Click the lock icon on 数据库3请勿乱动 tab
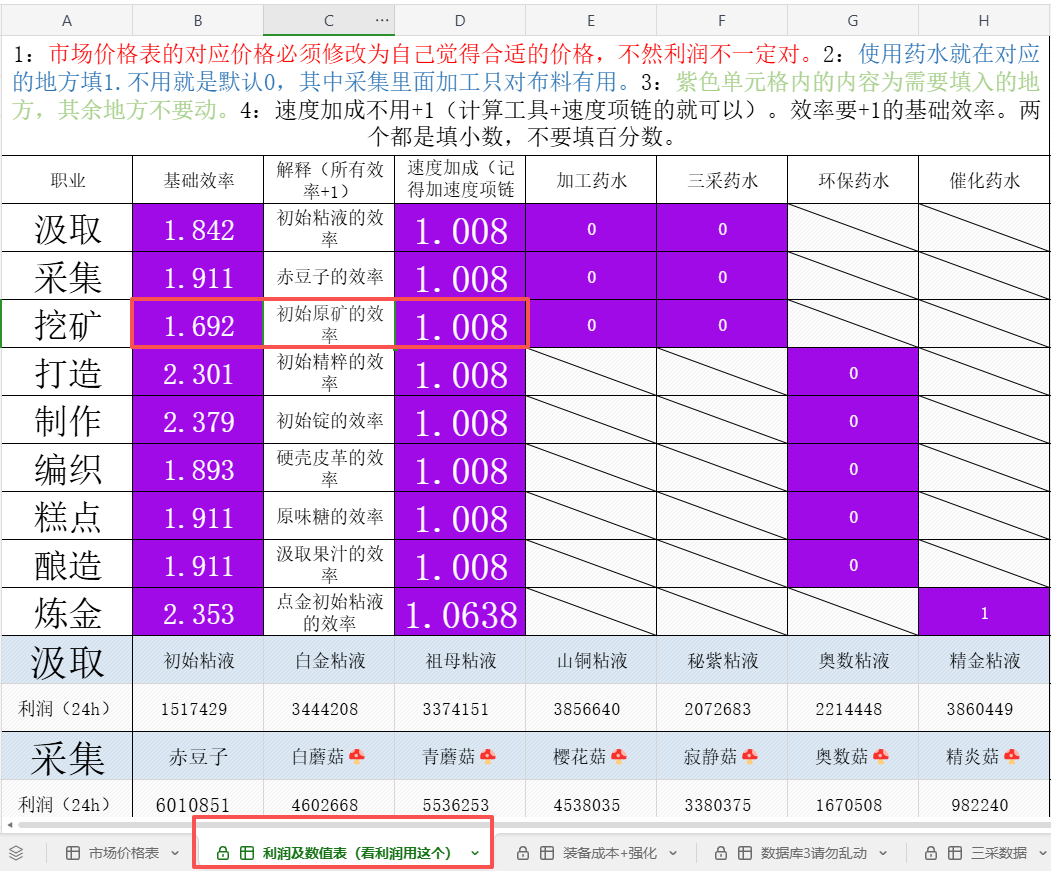 720,853
